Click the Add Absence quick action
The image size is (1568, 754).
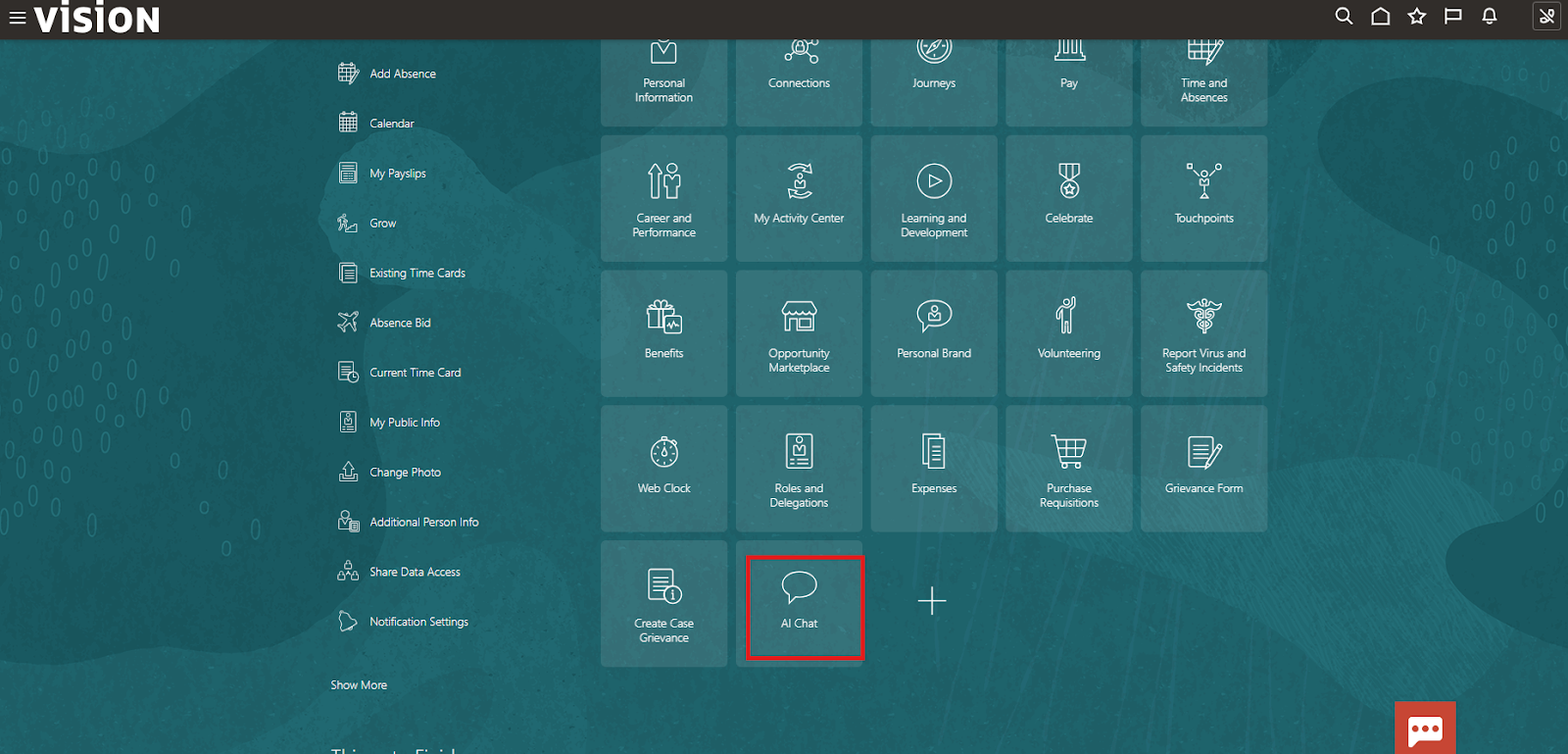tap(402, 74)
